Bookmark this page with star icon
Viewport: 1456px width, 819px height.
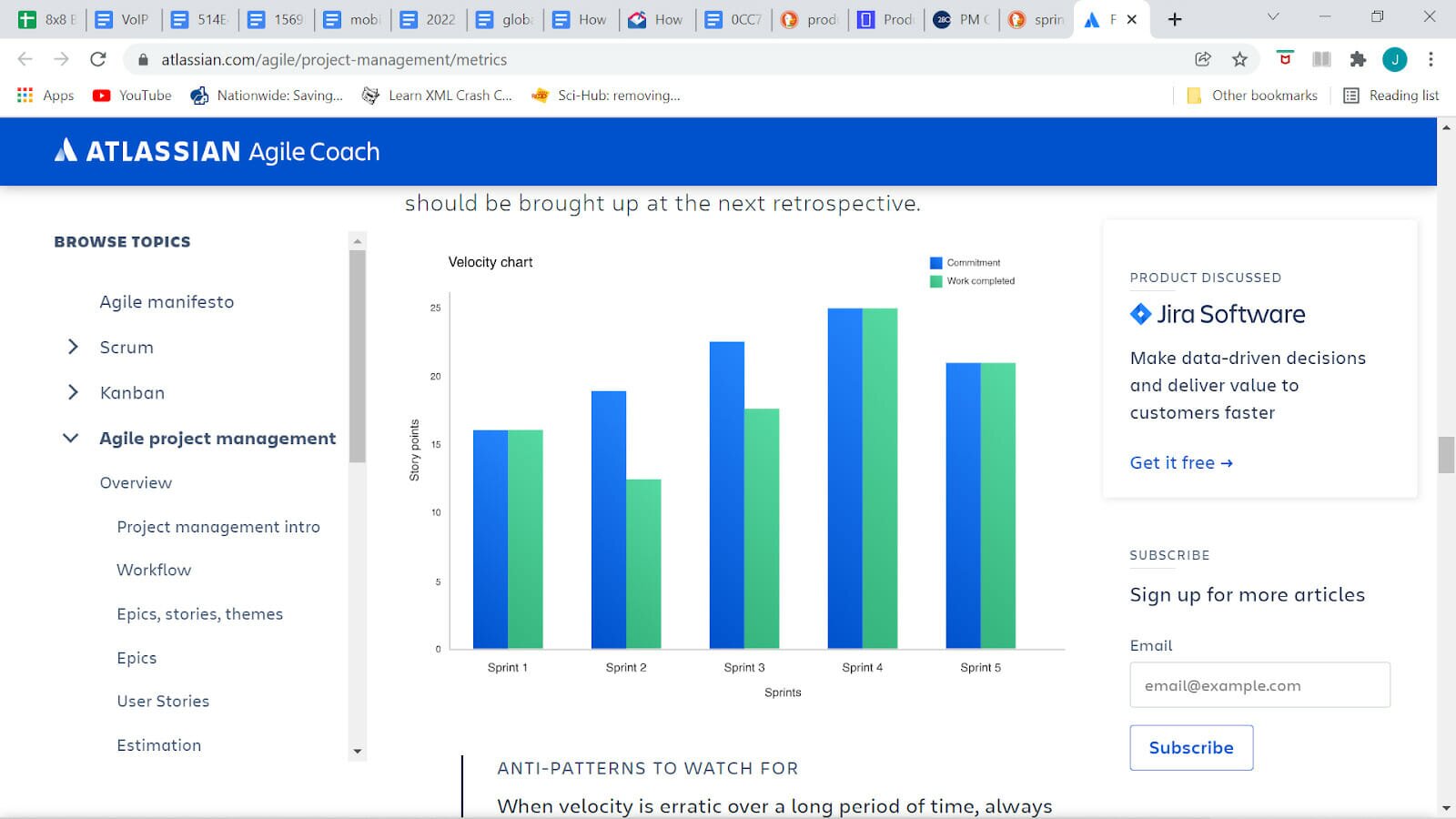[x=1239, y=59]
